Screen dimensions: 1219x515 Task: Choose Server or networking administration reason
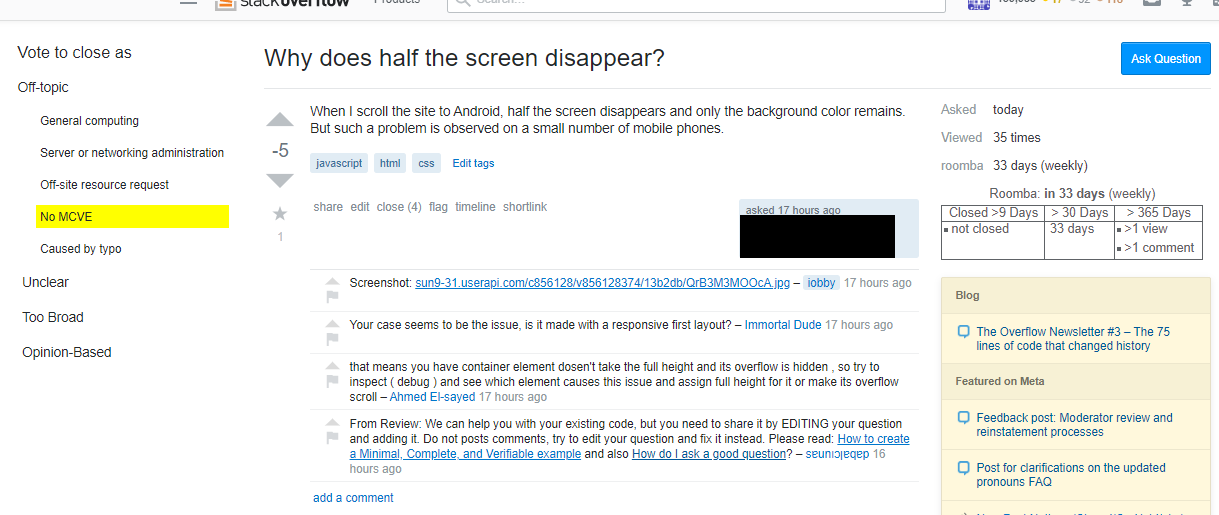(132, 153)
